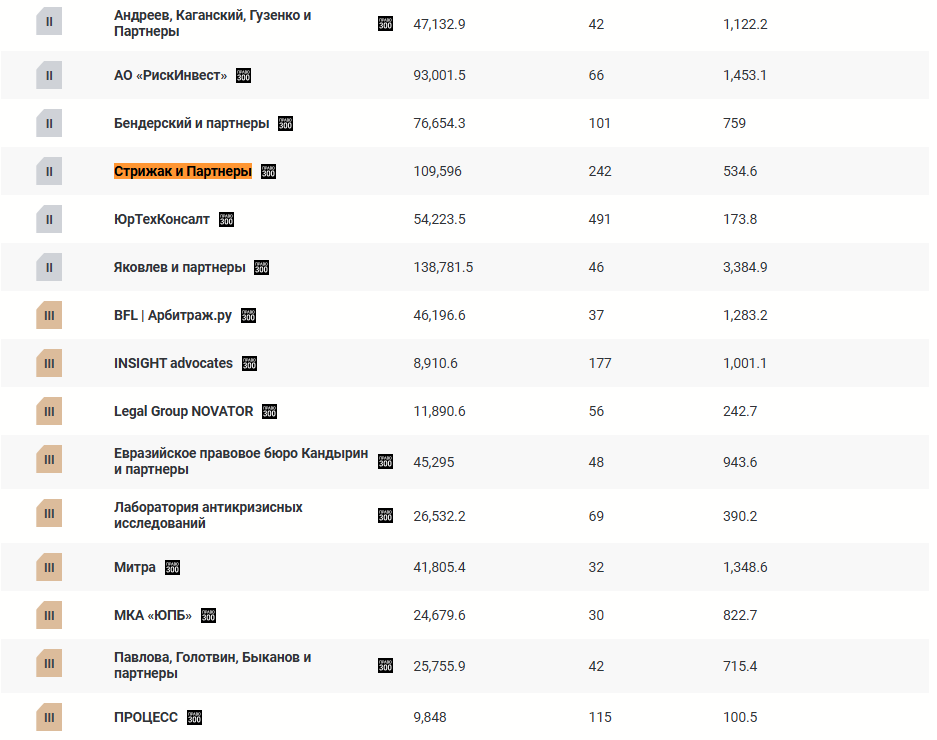The image size is (937, 740).
Task: Click the Право 300 badge next to ЮрТехКонсалт
Action: point(226,219)
